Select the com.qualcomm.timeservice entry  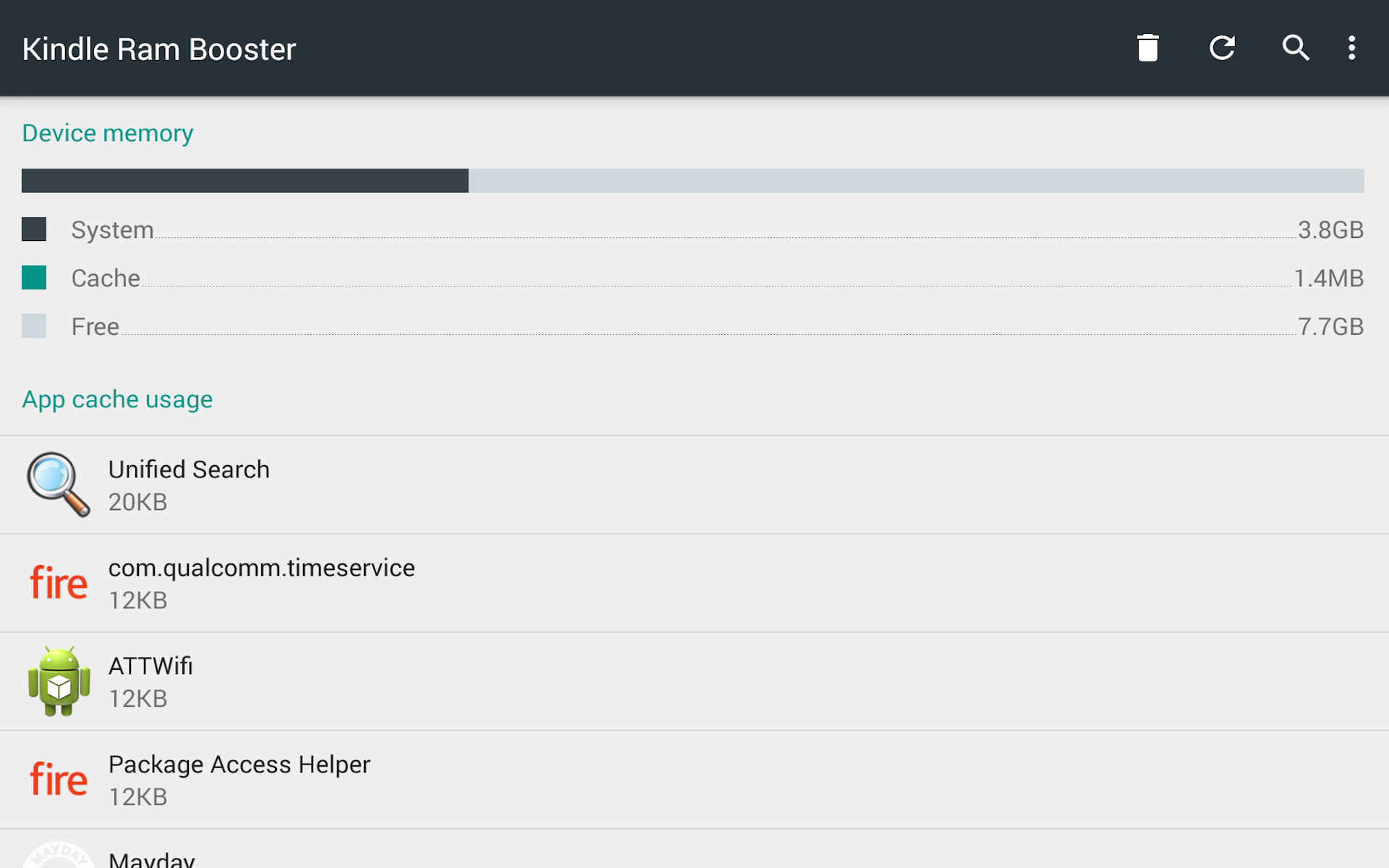tap(434, 583)
